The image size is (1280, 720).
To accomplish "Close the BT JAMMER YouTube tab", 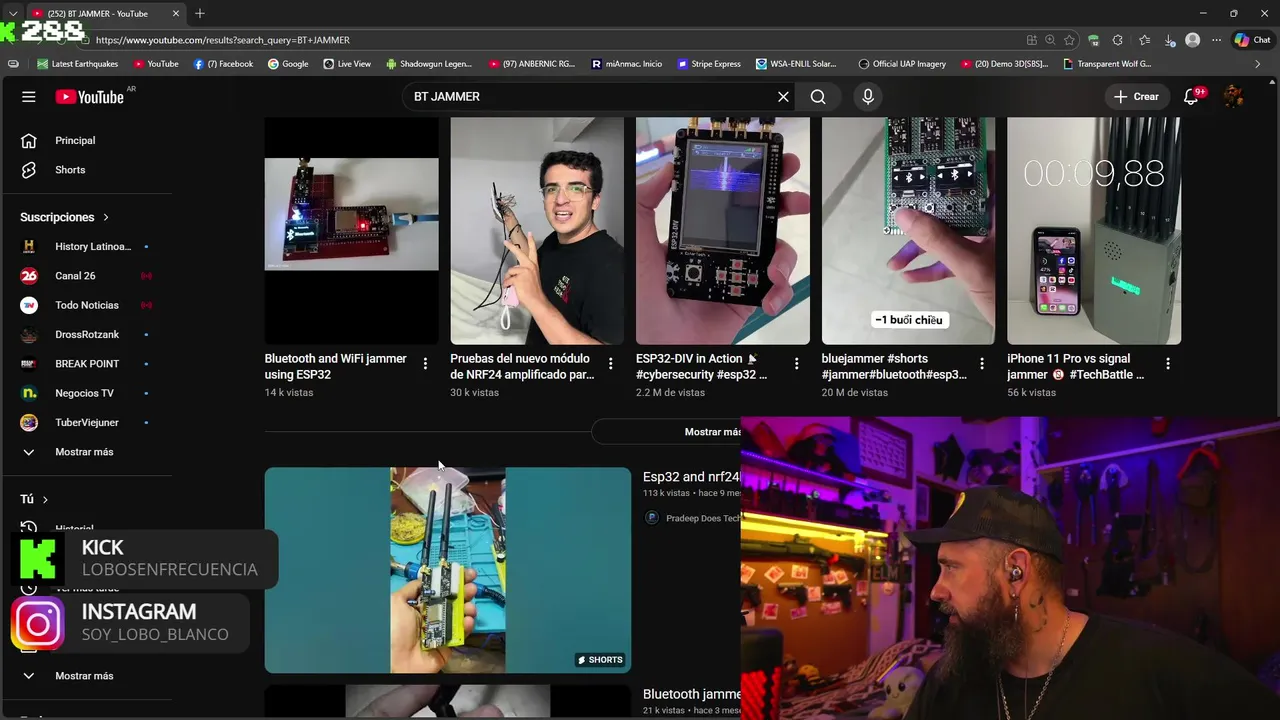I will [177, 13].
